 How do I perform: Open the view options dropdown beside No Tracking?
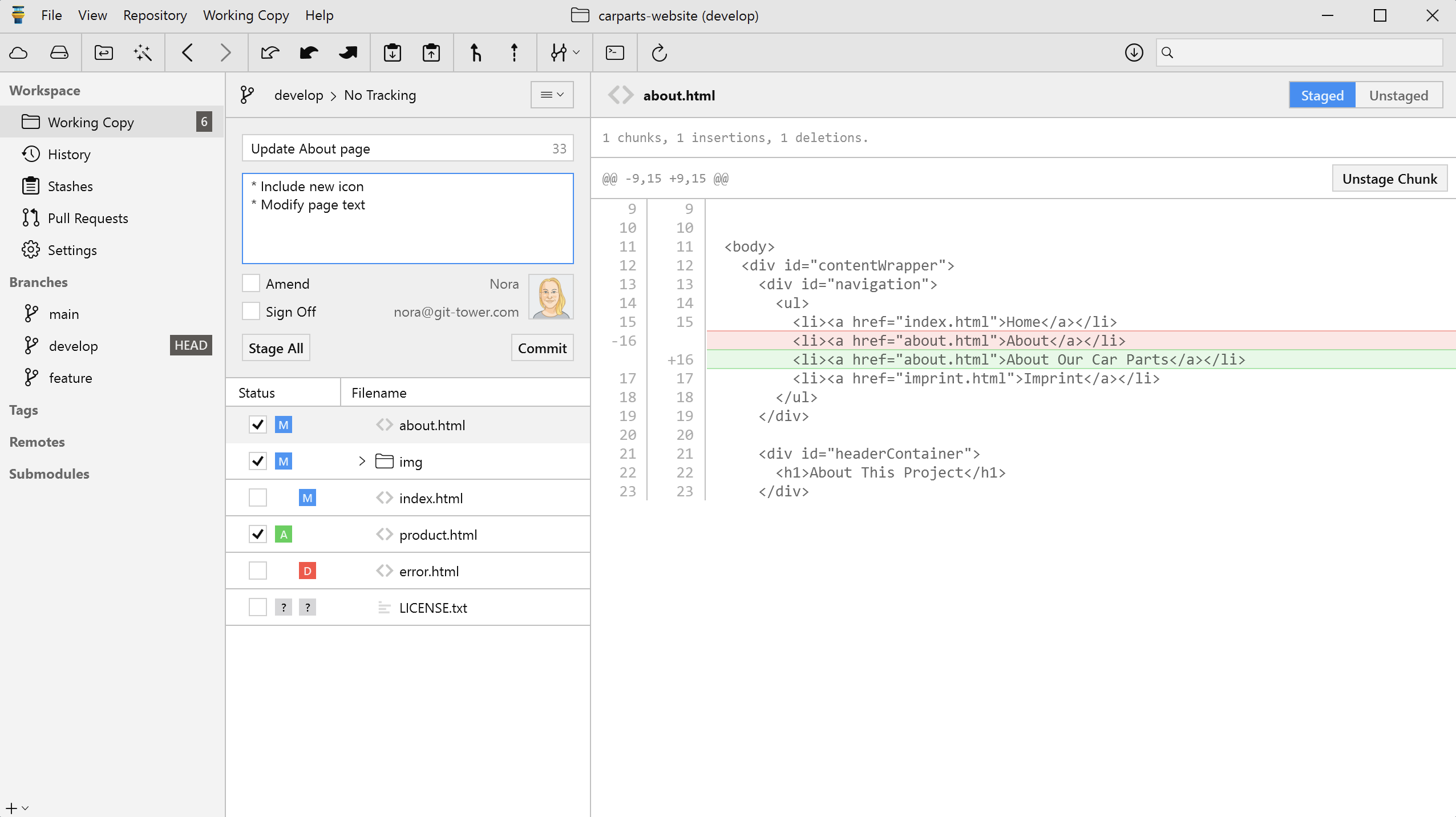(552, 95)
